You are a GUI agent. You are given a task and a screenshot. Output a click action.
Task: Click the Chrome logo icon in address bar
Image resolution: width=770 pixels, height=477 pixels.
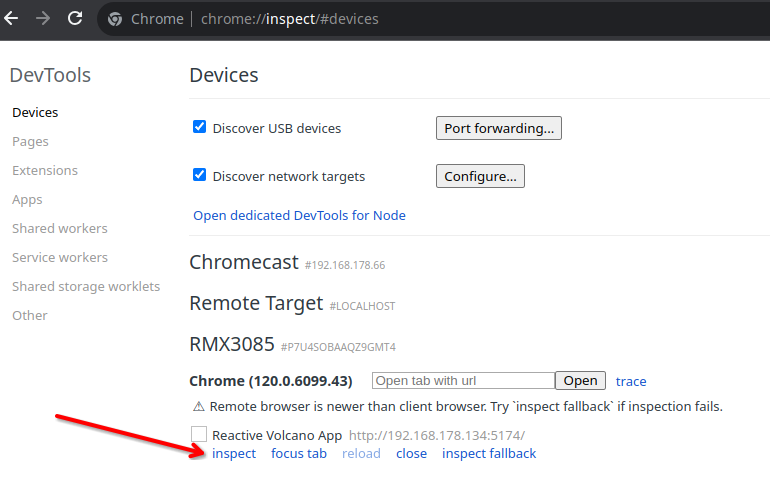(x=115, y=19)
